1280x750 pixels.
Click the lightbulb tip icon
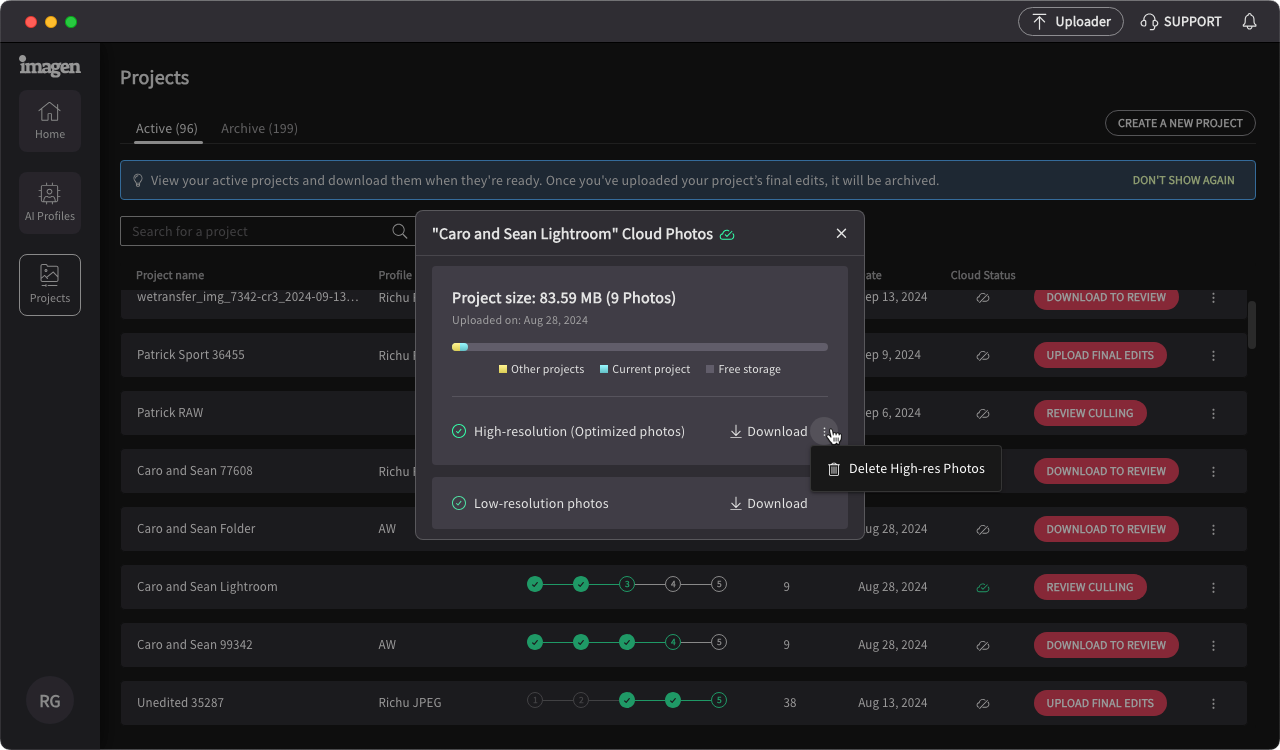coord(138,181)
